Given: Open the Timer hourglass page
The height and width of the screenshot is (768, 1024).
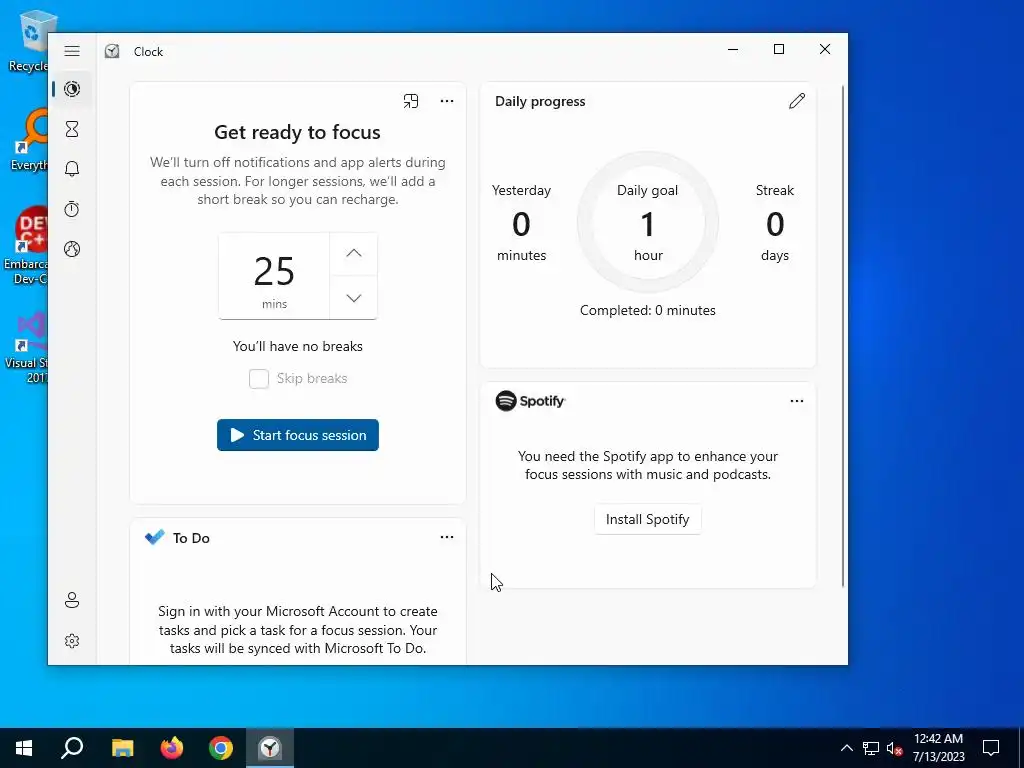Looking at the screenshot, I should tap(72, 129).
